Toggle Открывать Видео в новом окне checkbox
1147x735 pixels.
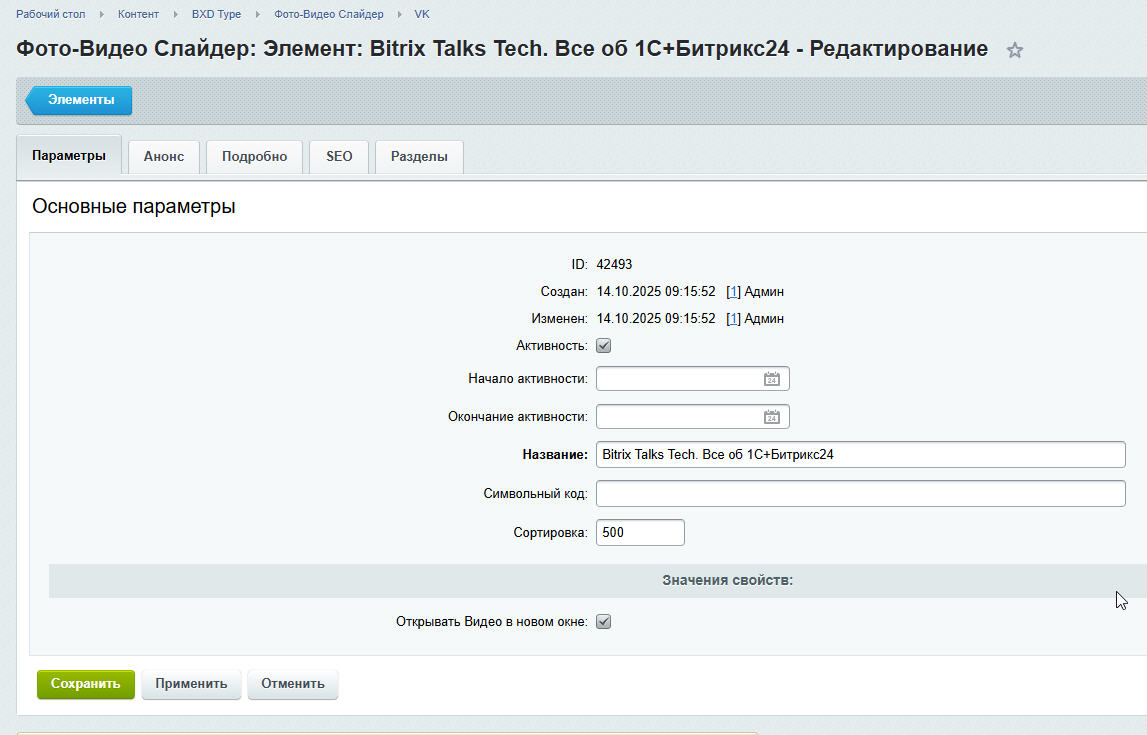[603, 622]
